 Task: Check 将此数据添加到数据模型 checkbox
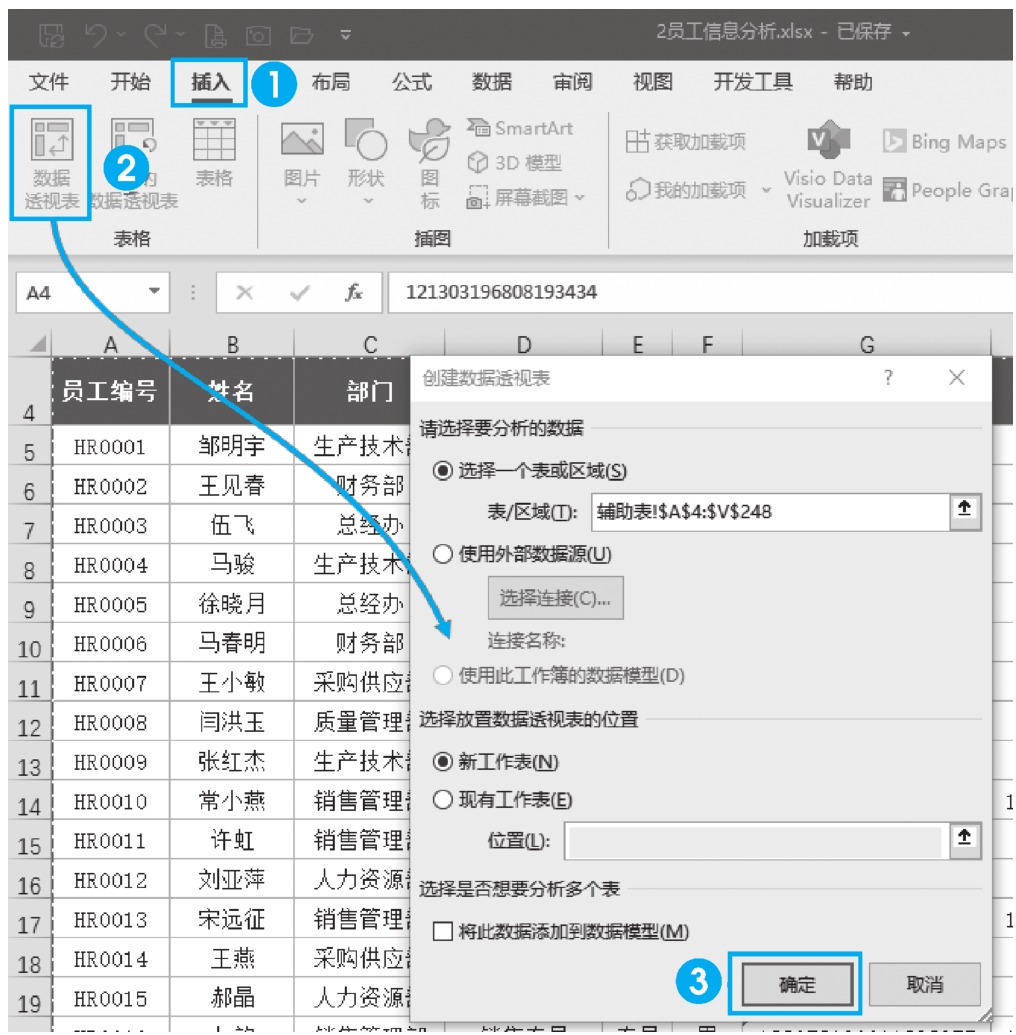pos(442,931)
